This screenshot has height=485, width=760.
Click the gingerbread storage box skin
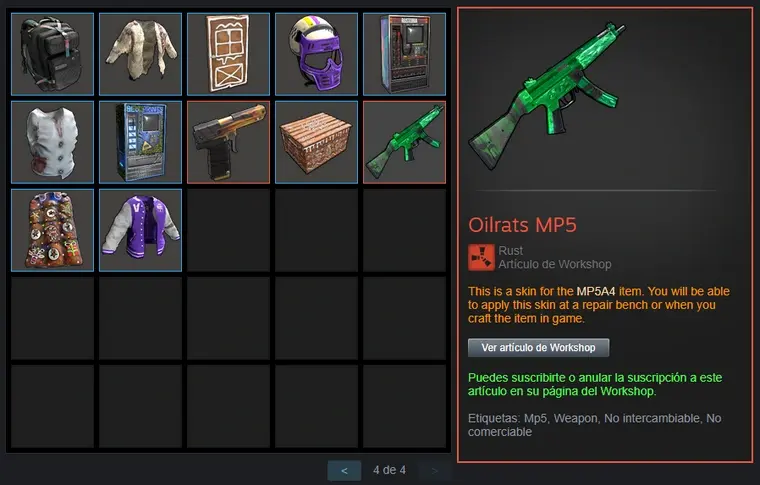click(317, 142)
